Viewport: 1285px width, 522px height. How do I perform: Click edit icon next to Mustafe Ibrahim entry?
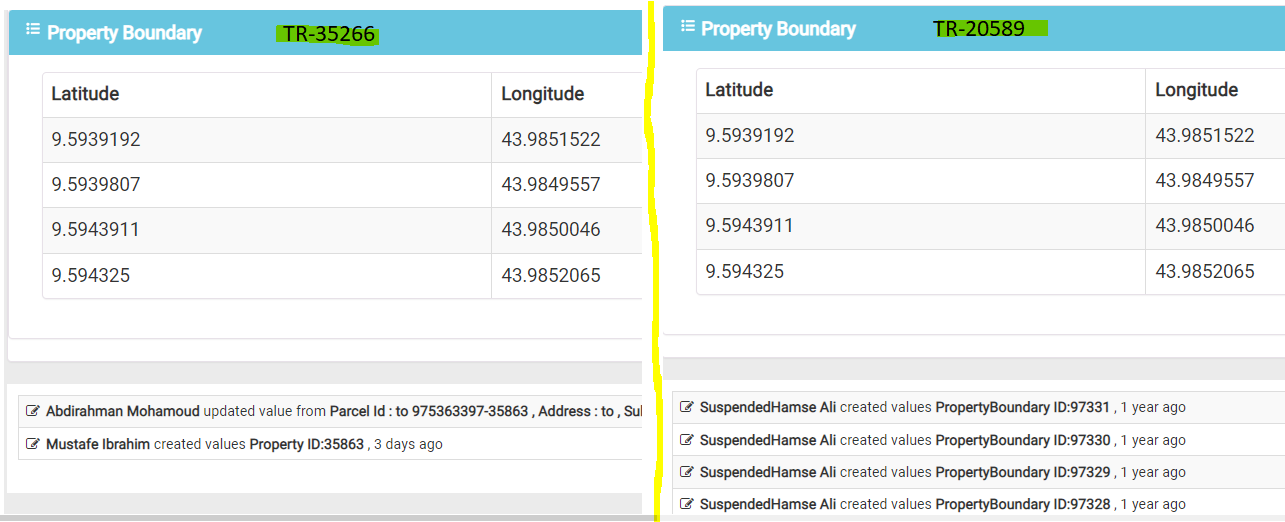[33, 443]
